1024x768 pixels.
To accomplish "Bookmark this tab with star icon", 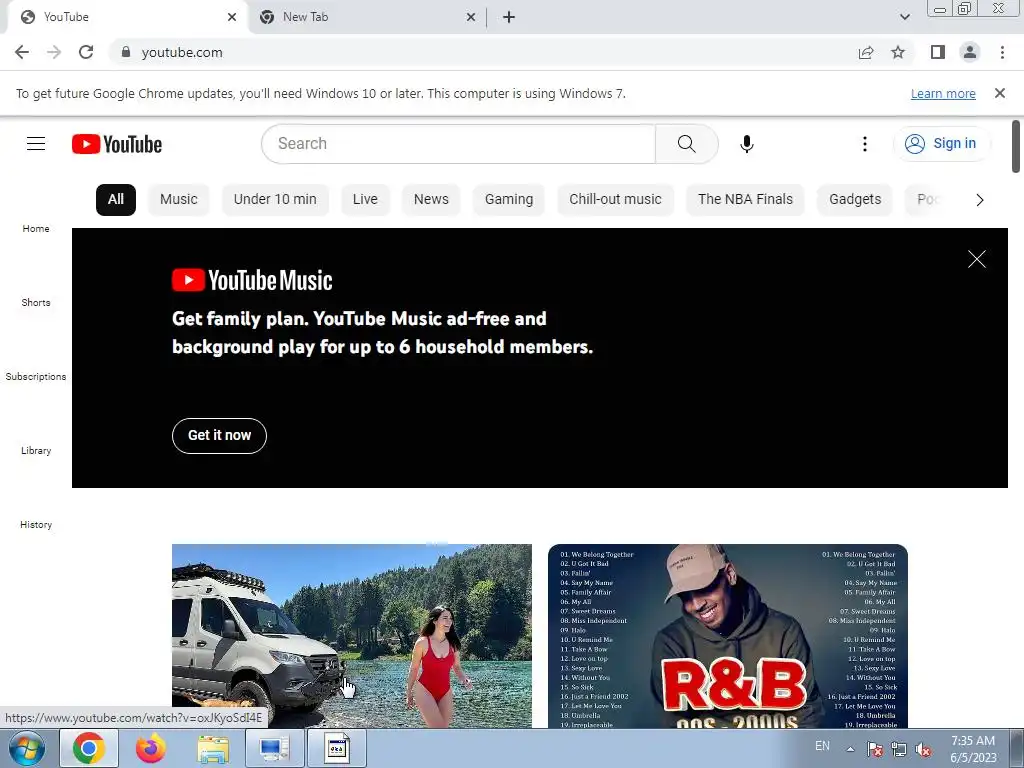I will point(898,52).
